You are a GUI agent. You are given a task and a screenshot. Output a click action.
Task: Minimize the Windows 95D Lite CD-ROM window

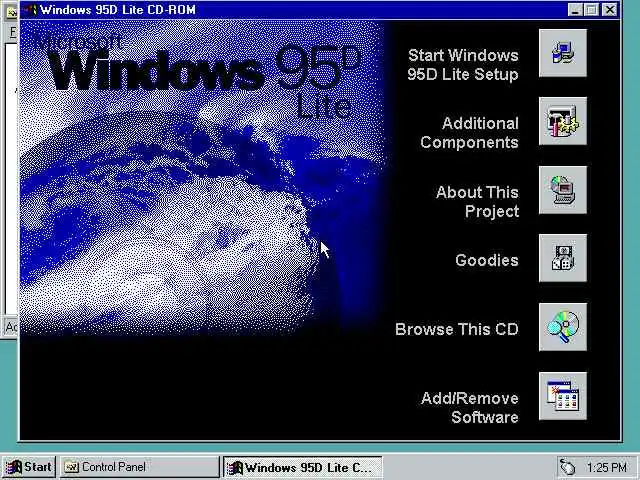[x=575, y=10]
